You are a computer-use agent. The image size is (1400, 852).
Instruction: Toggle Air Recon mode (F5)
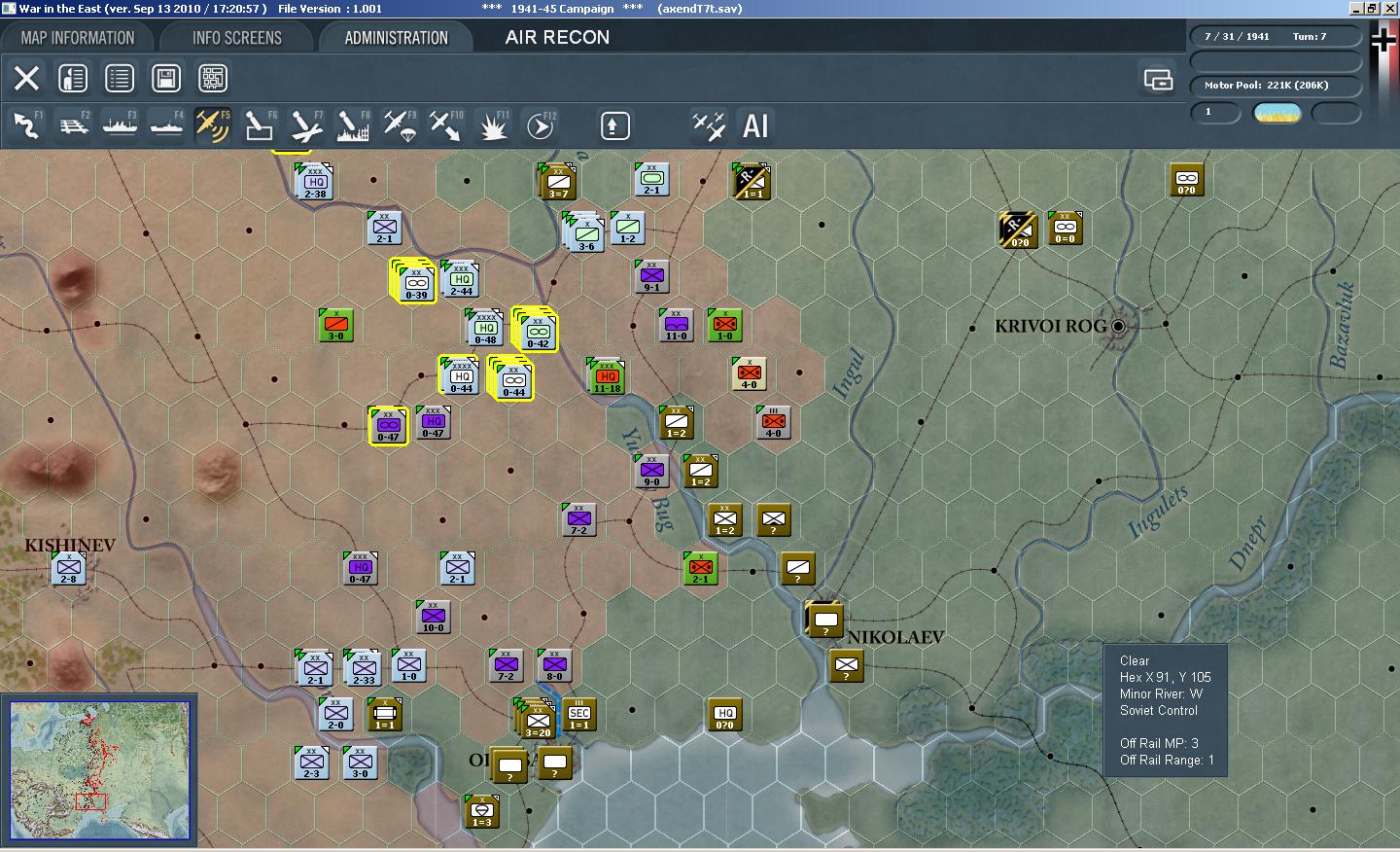point(213,125)
